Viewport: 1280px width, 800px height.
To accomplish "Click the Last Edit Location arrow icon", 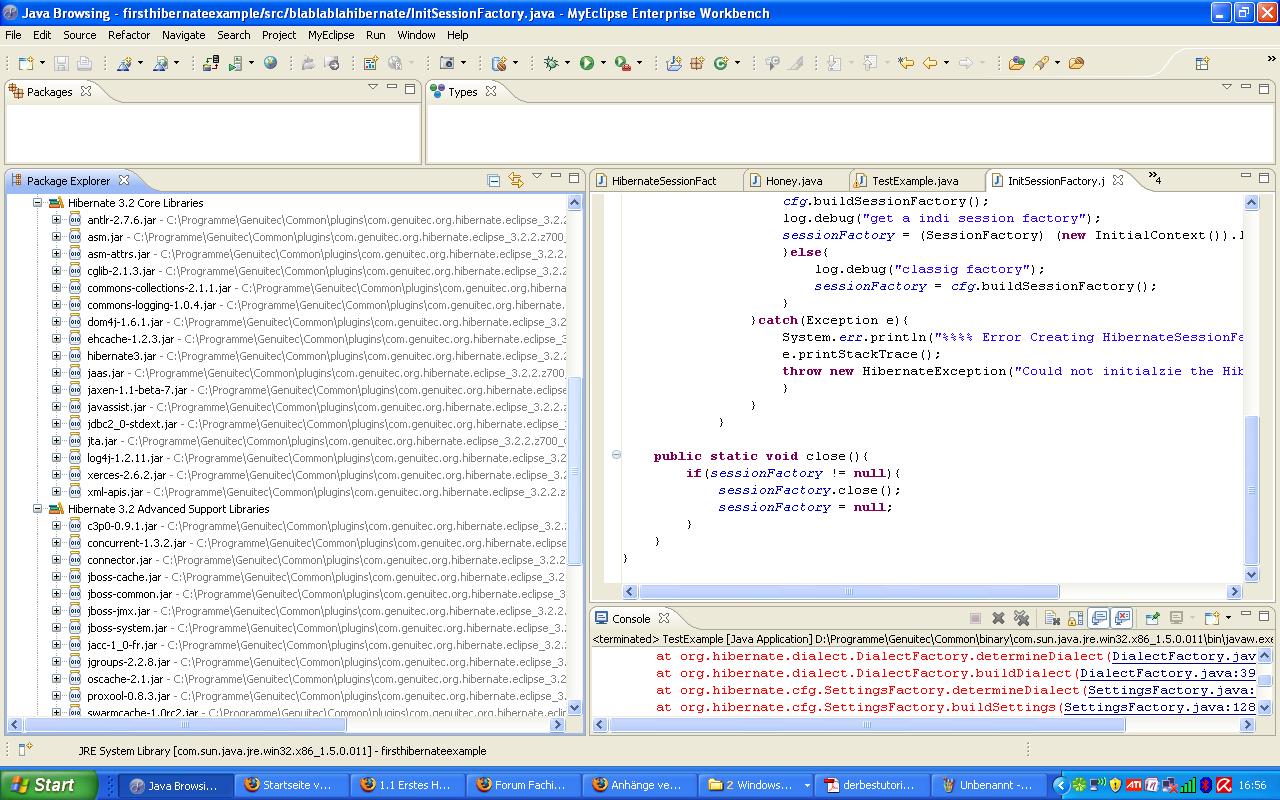I will click(906, 63).
